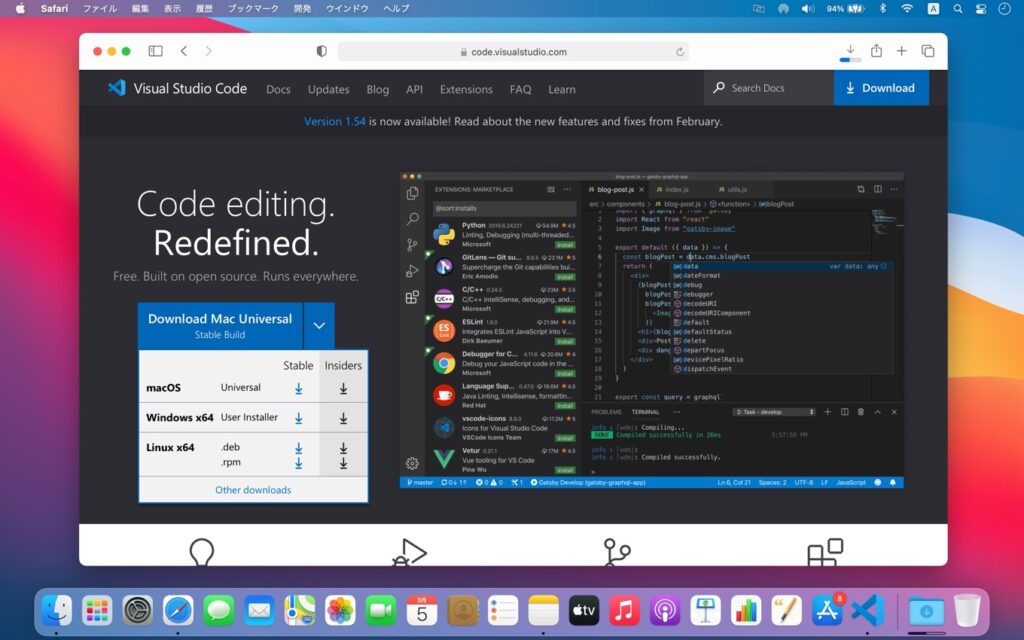Focus the Search Docs field
Viewport: 1024px width, 640px height.
[x=769, y=88]
